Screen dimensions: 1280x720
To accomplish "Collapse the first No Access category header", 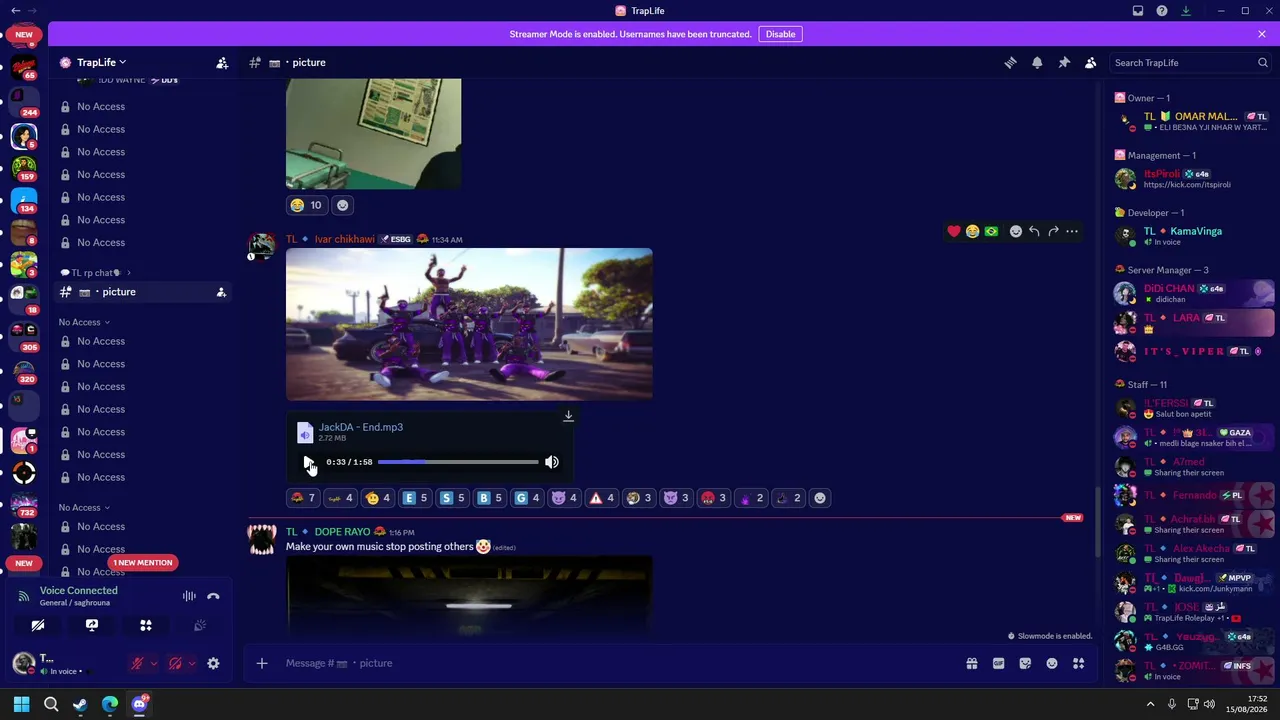I will [x=84, y=323].
